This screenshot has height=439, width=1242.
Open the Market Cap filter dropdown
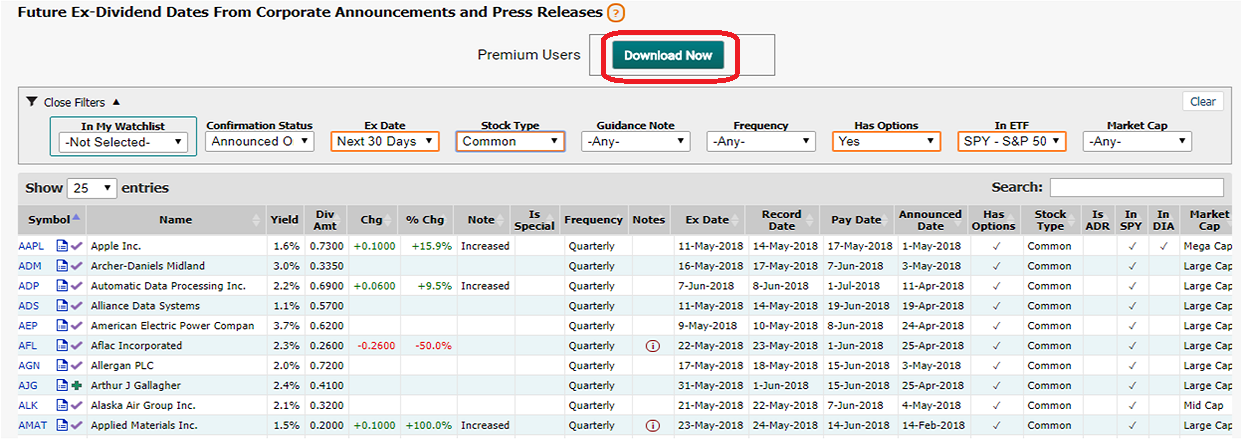pyautogui.click(x=1138, y=142)
